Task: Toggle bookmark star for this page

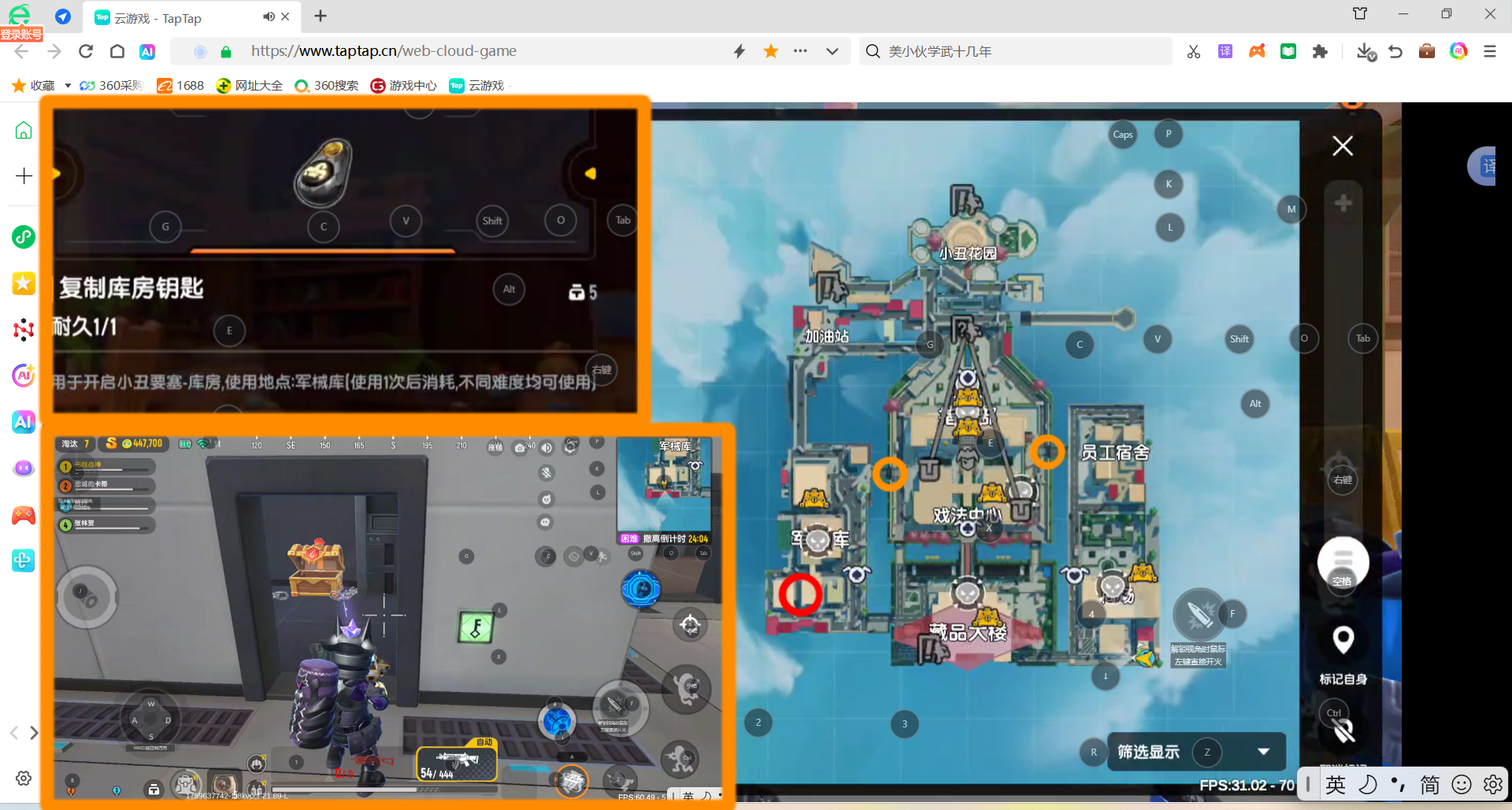Action: click(x=771, y=52)
